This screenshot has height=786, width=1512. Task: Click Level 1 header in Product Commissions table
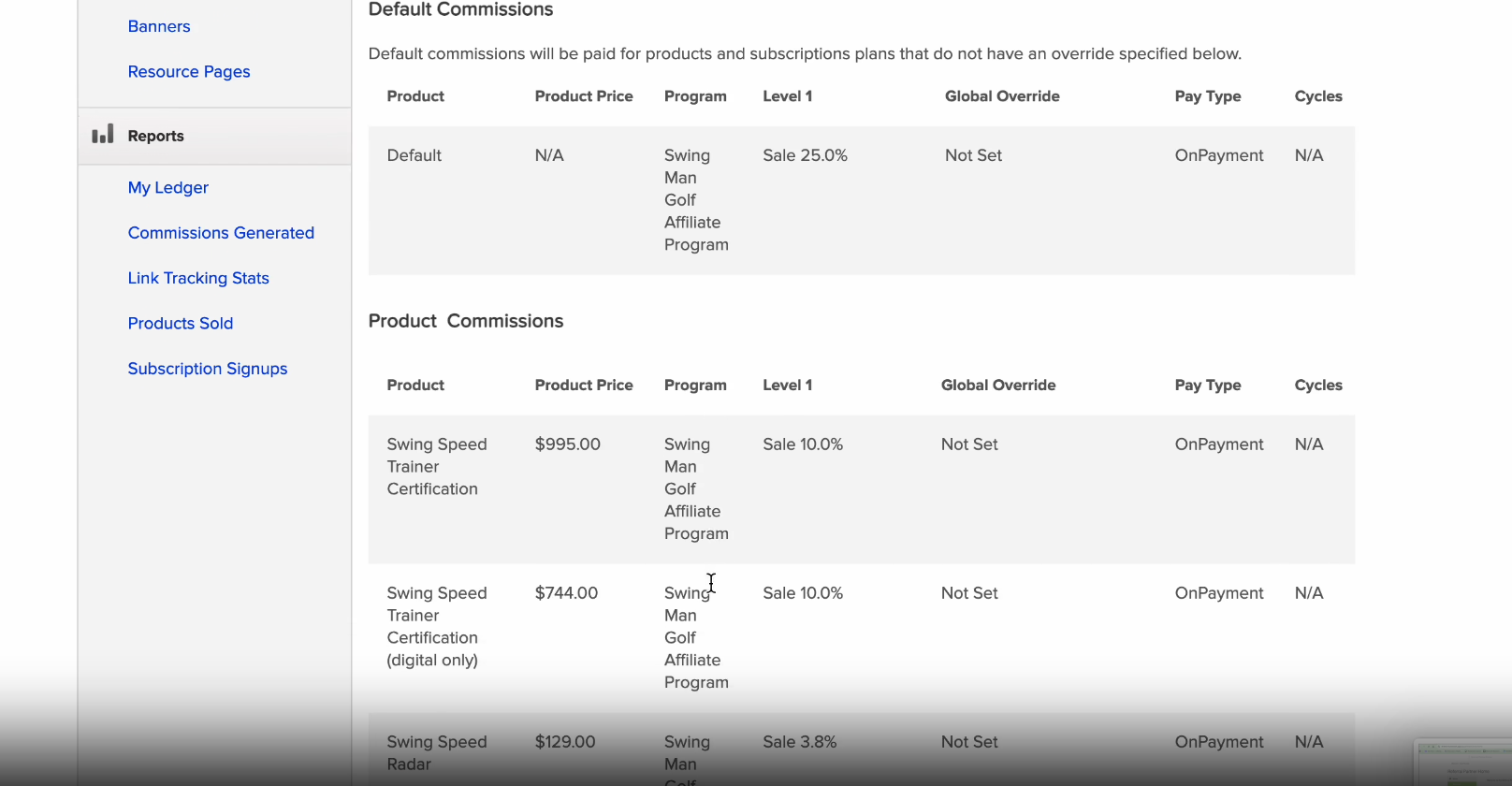[787, 386]
